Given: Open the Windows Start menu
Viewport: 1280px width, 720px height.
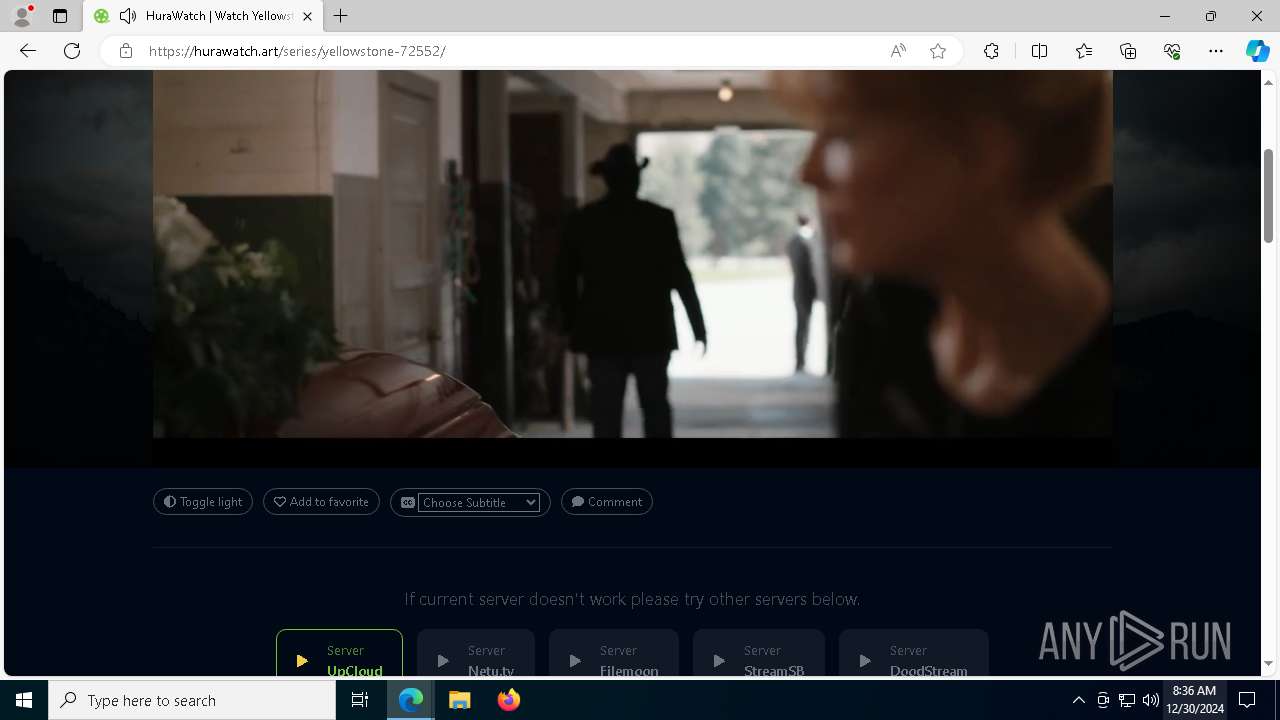Looking at the screenshot, I should pyautogui.click(x=24, y=700).
